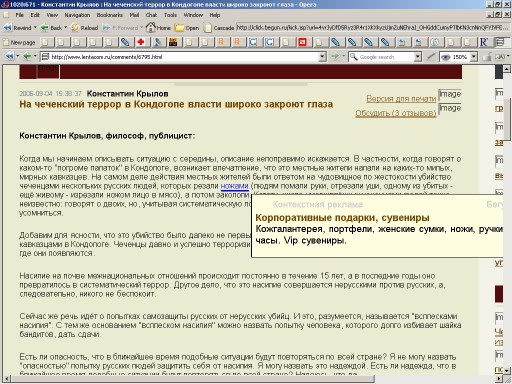This screenshot has height=384, width=512.
Task: Open the Window menu
Action: 193,15
